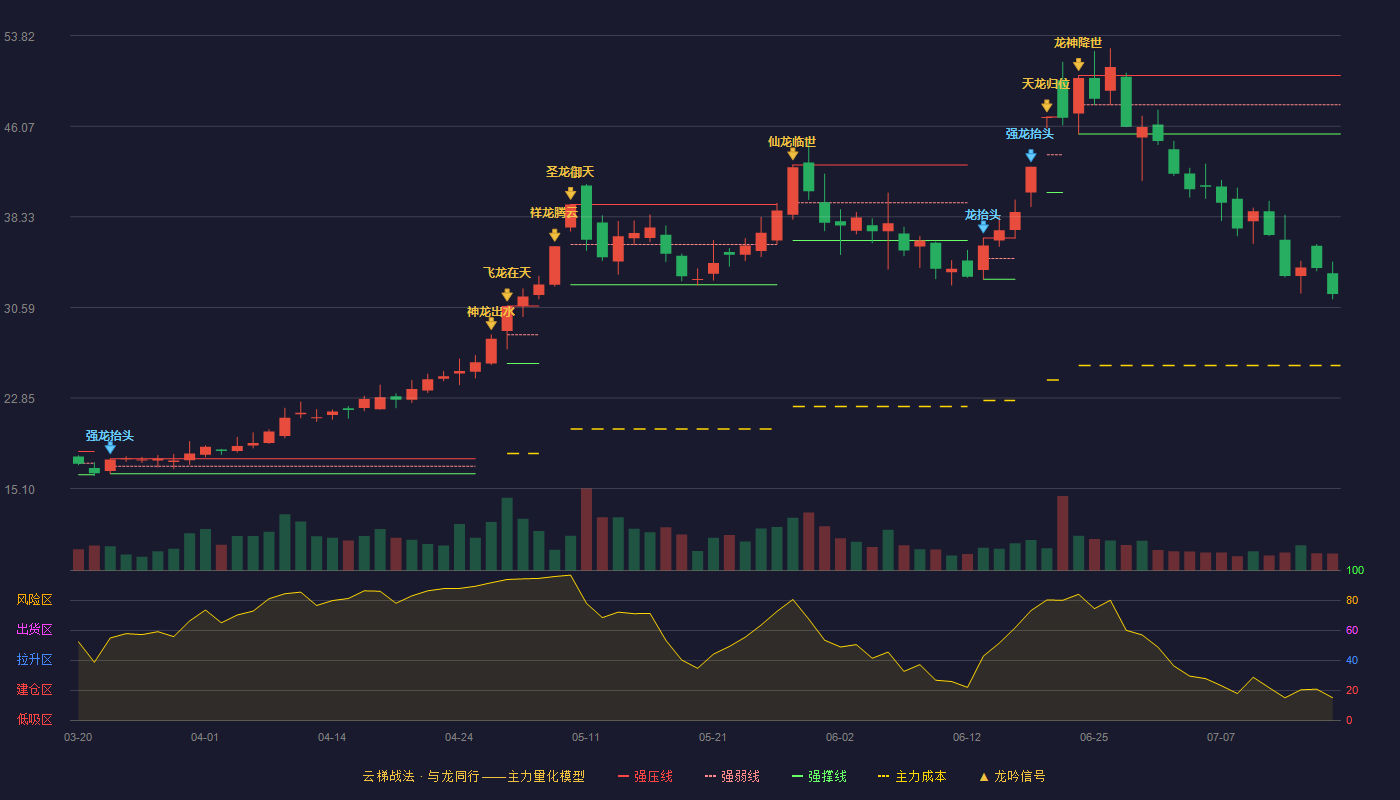The height and width of the screenshot is (800, 1400).
Task: Click the 30.59 price axis label
Action: pyautogui.click(x=19, y=309)
